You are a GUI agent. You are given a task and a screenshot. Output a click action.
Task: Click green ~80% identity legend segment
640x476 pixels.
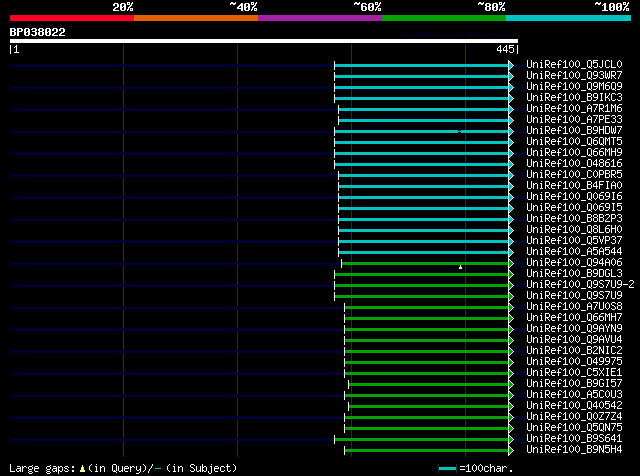pos(444,18)
